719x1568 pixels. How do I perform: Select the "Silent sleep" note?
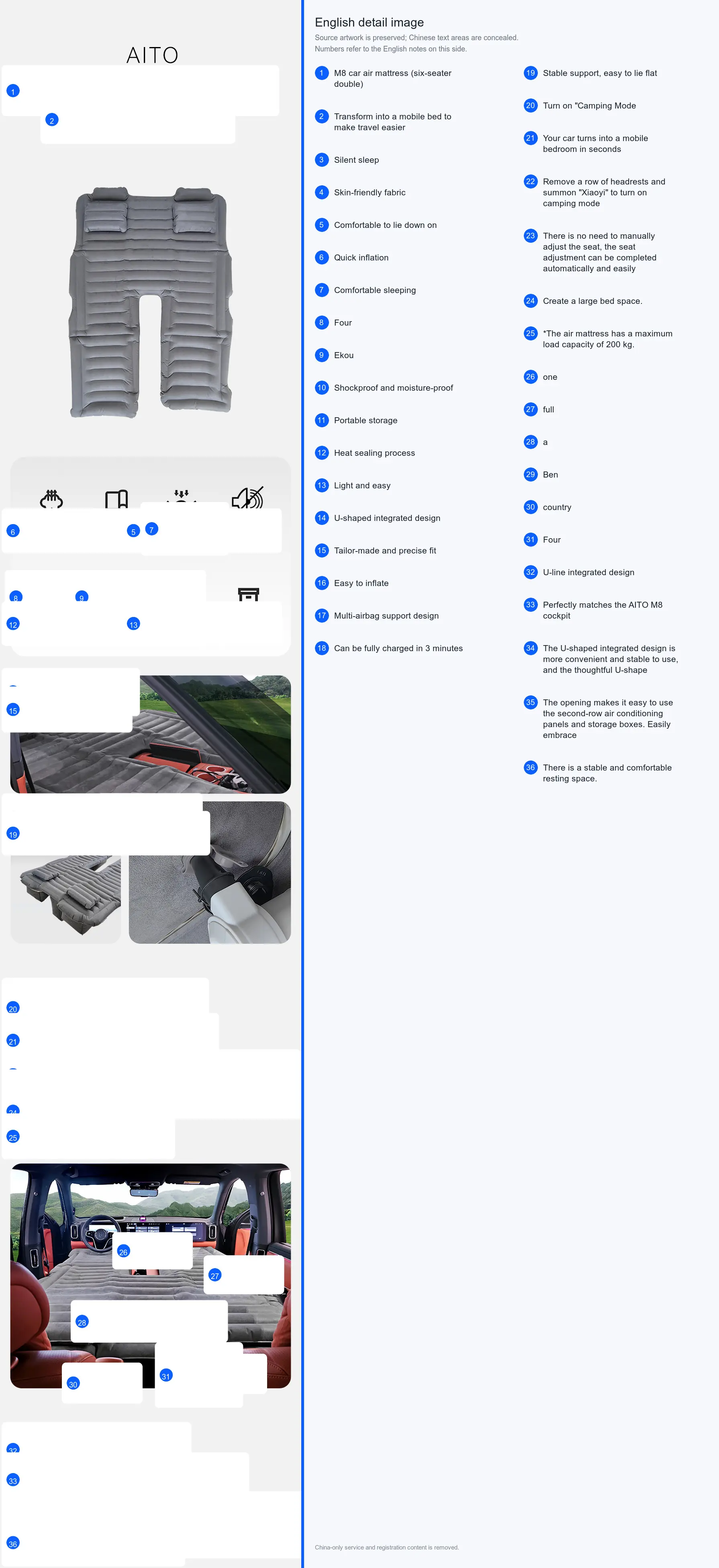pos(356,160)
